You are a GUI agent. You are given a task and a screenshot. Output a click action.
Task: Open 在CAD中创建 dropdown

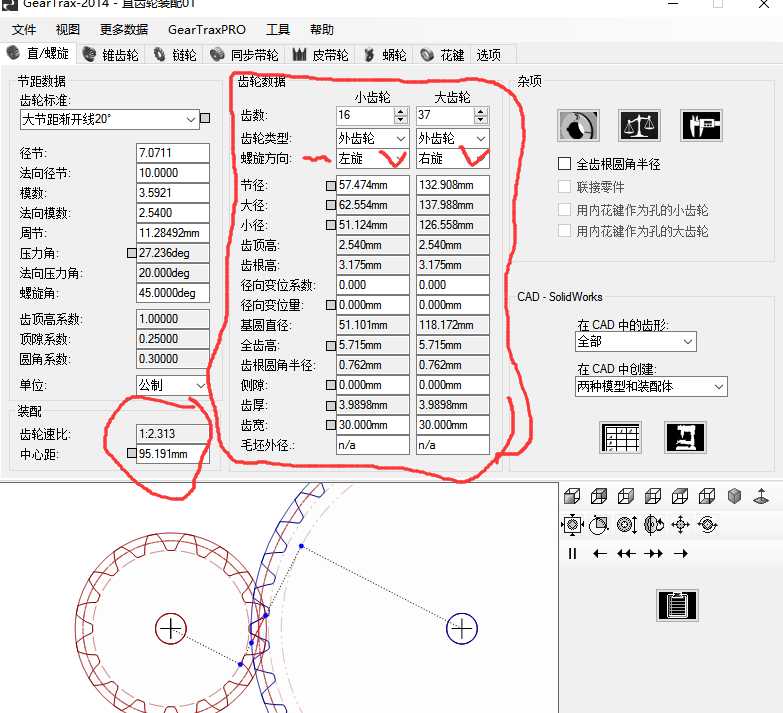pyautogui.click(x=651, y=386)
